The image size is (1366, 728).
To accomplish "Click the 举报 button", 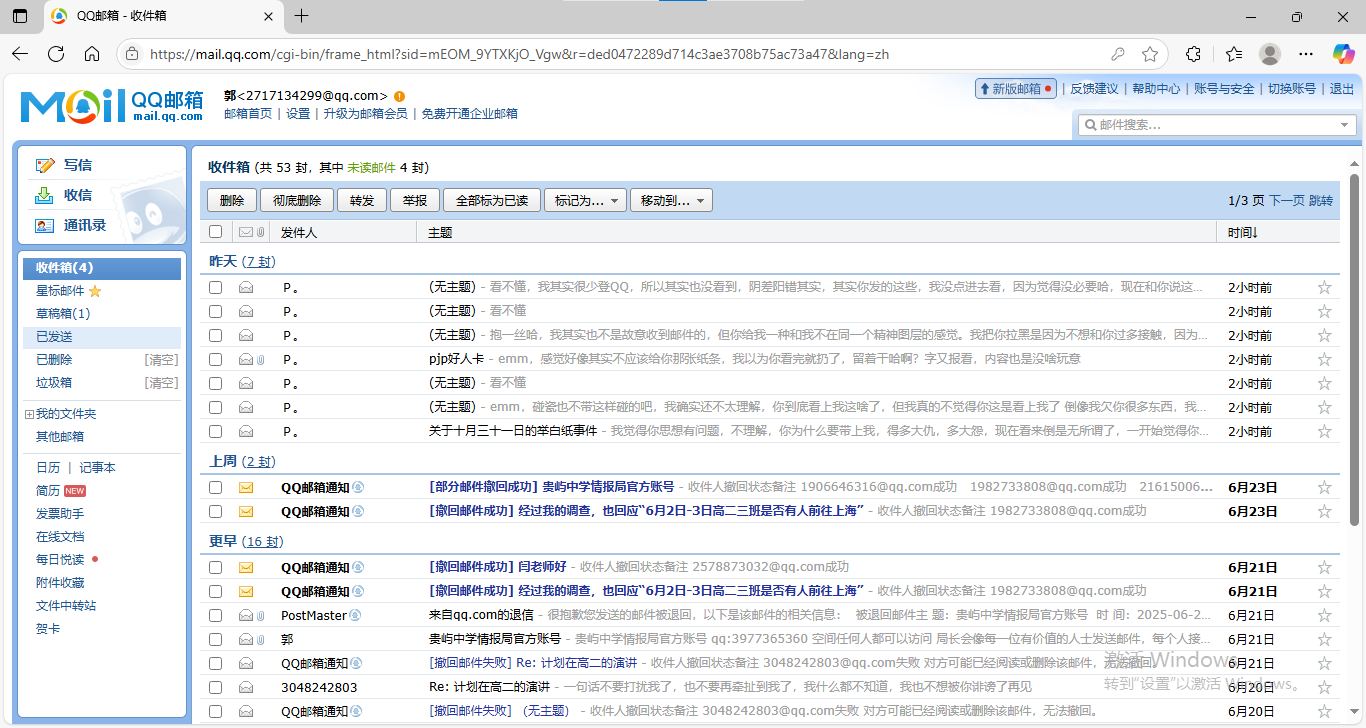I will point(415,200).
